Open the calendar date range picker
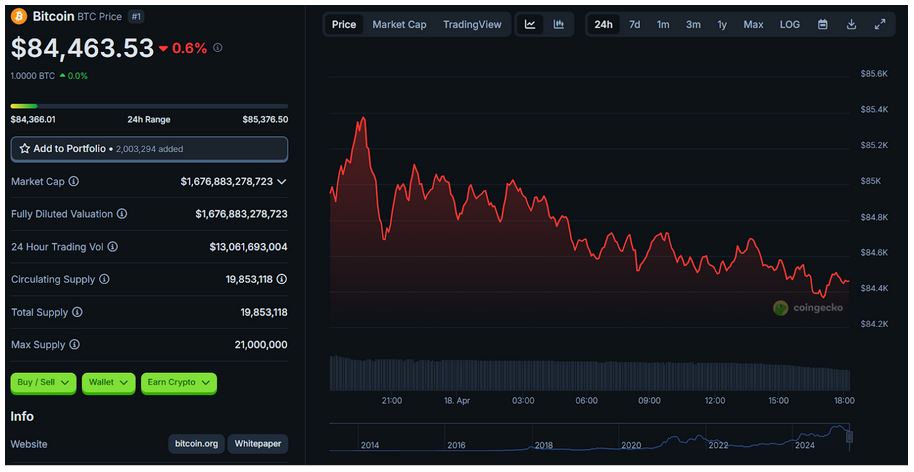 tap(822, 24)
